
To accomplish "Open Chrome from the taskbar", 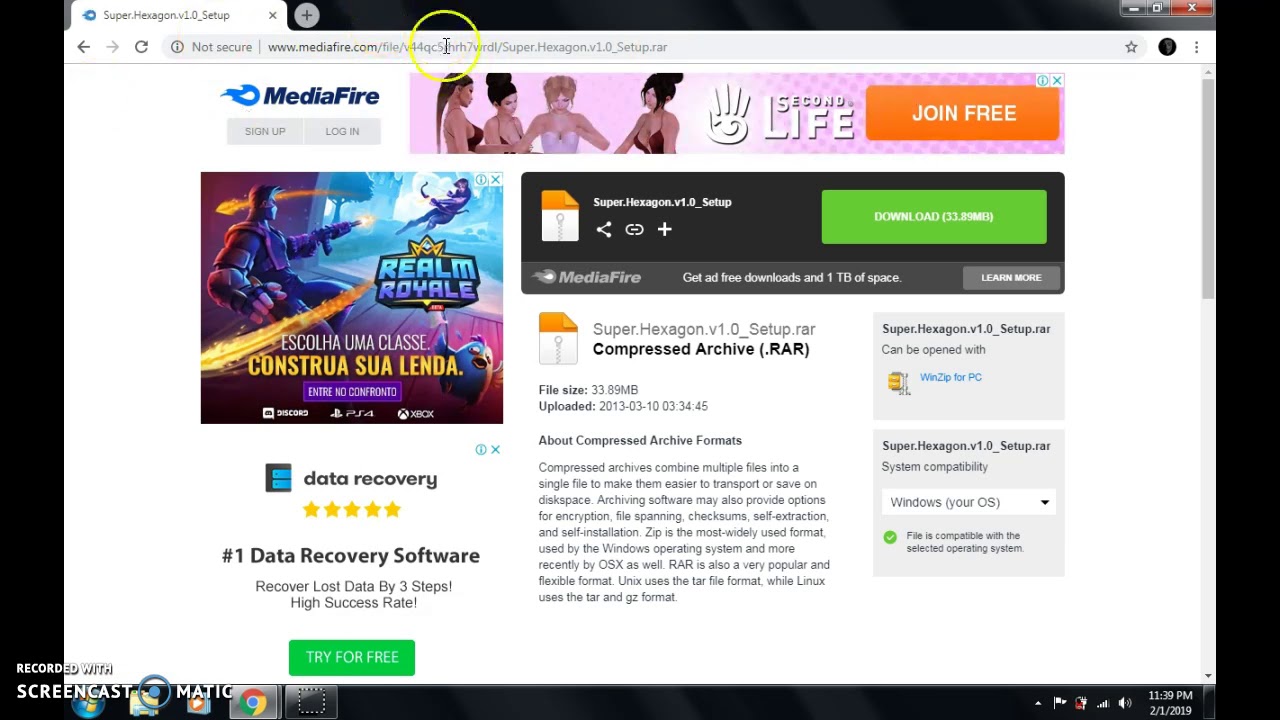I will [253, 703].
